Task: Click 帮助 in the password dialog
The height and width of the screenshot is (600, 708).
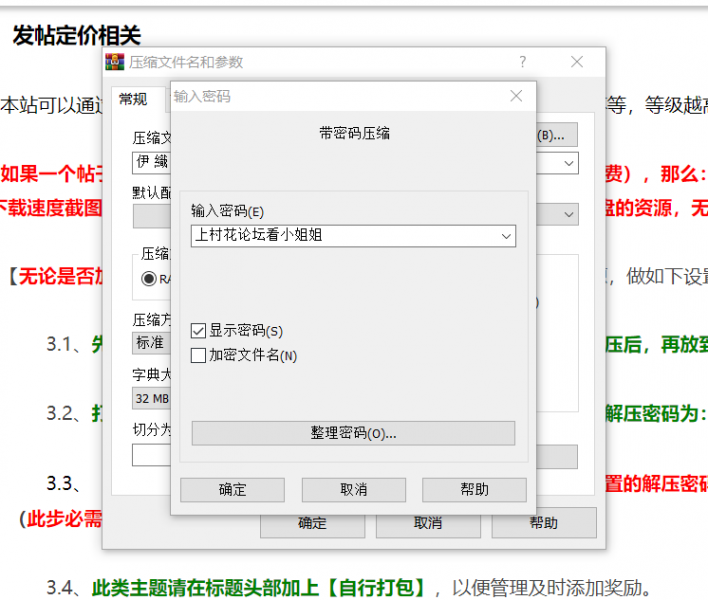Action: point(474,490)
